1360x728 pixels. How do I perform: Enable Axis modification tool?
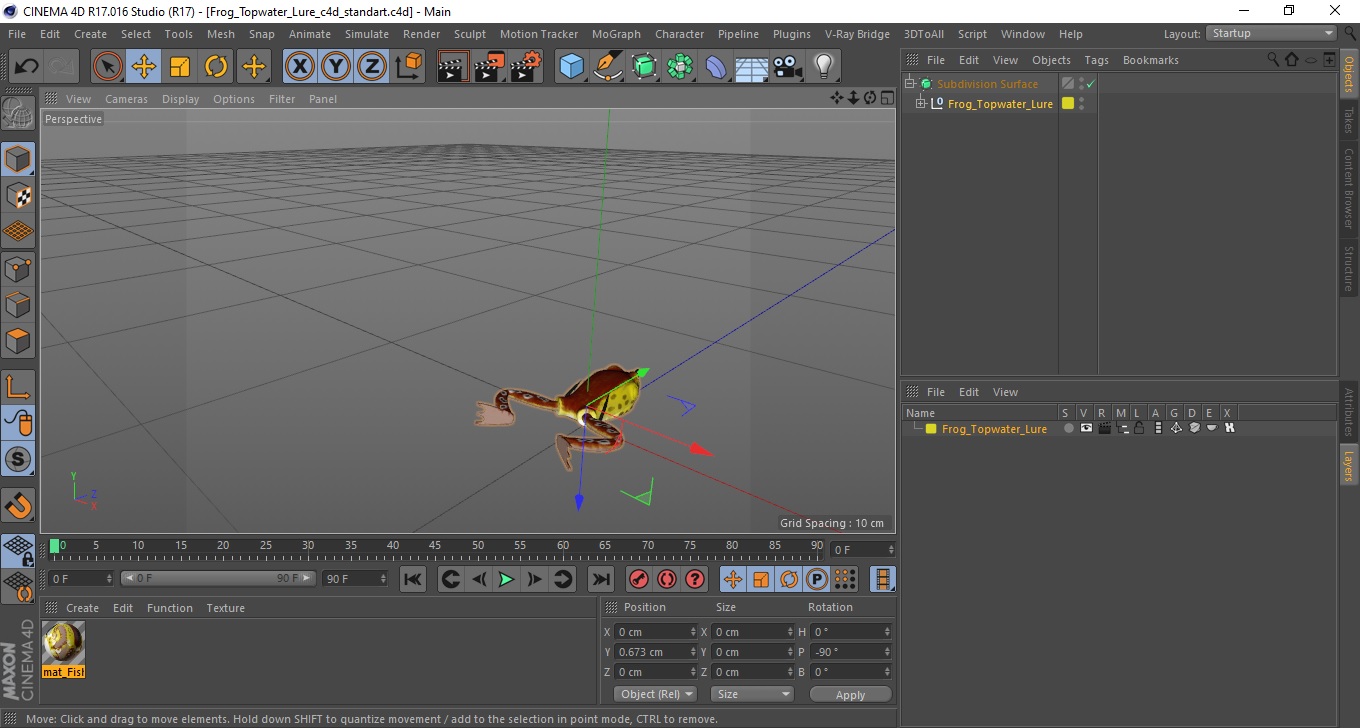pos(18,387)
